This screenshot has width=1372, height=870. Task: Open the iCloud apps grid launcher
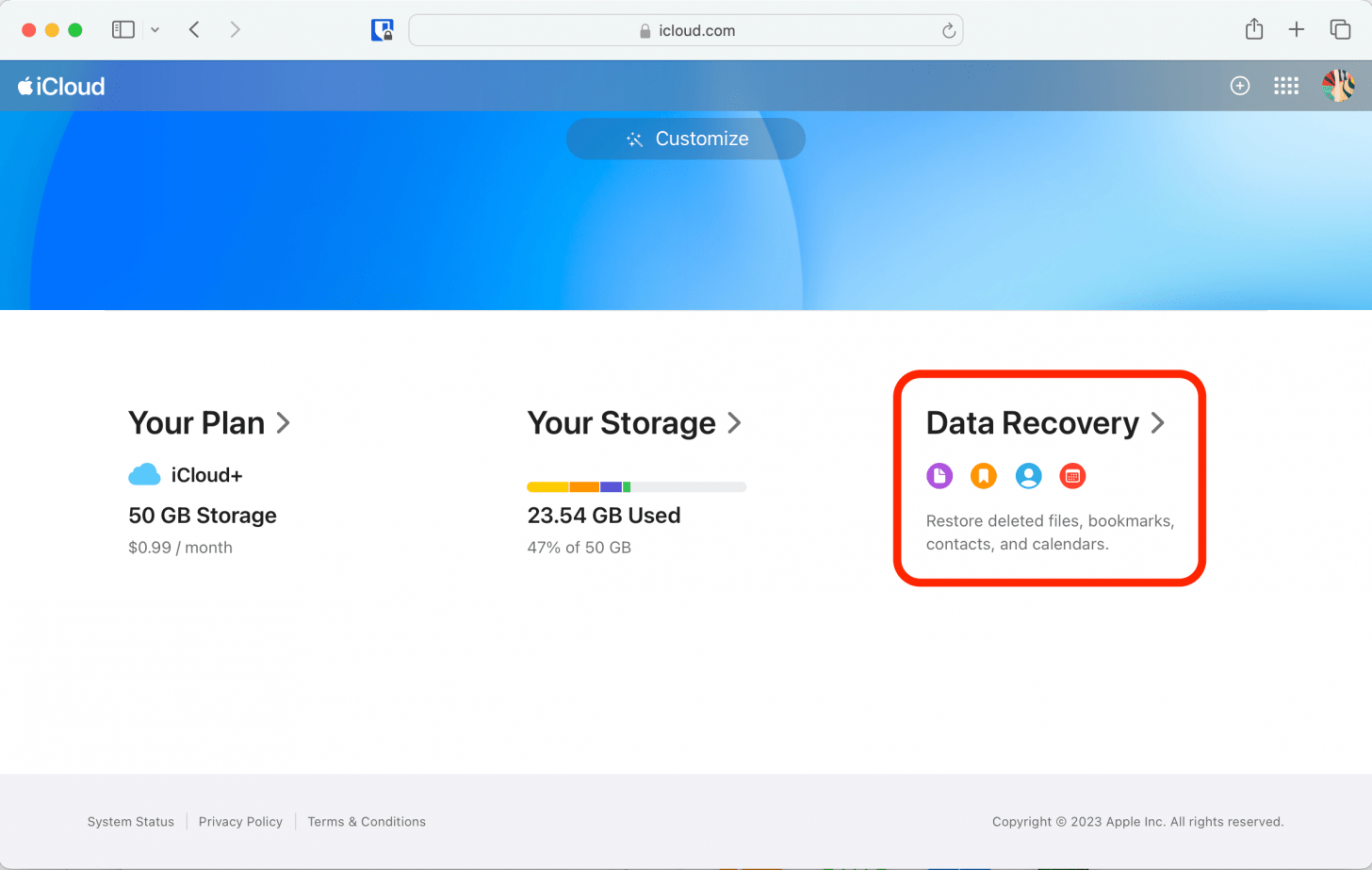1285,85
